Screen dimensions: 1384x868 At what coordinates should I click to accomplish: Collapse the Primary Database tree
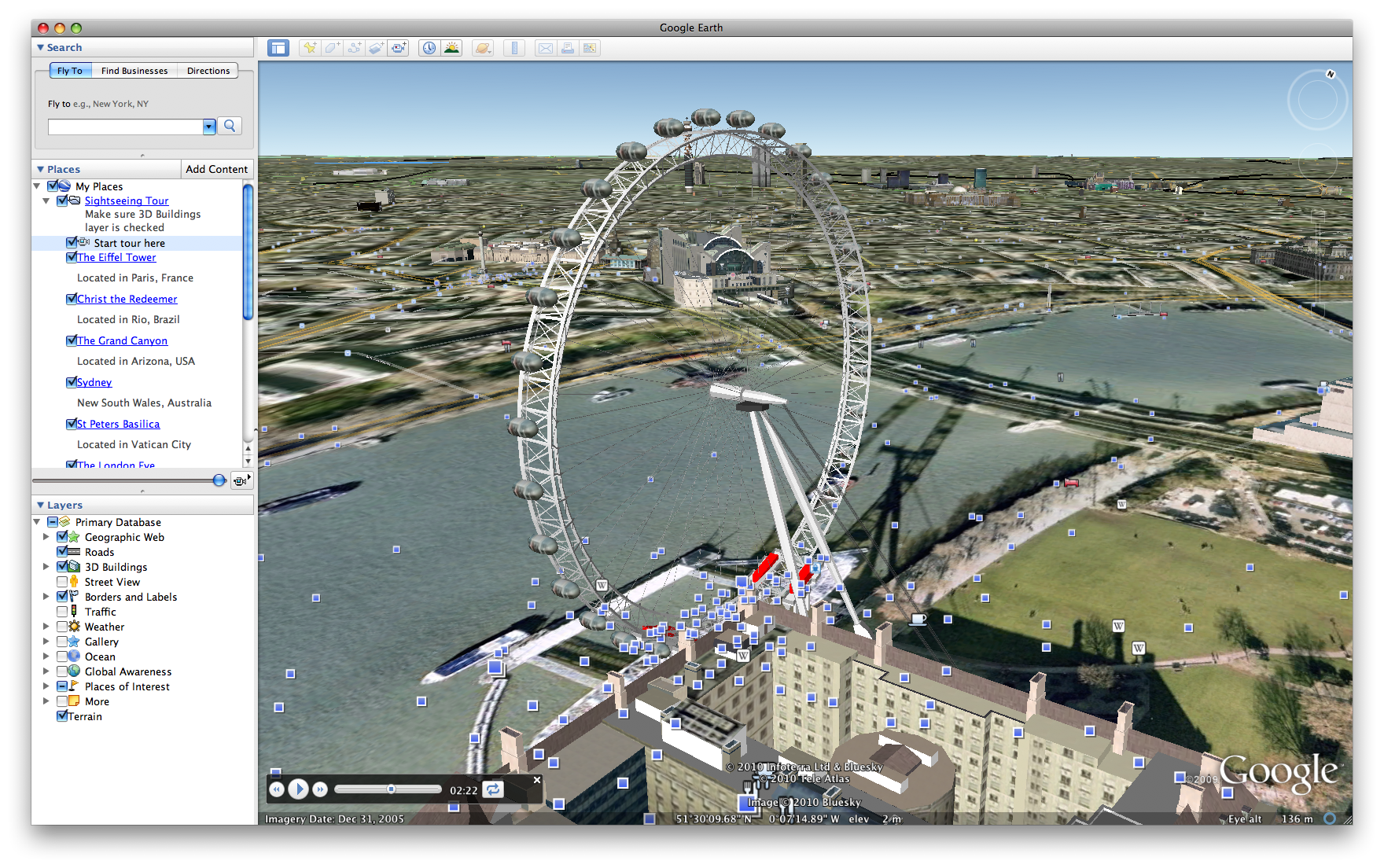pos(37,522)
